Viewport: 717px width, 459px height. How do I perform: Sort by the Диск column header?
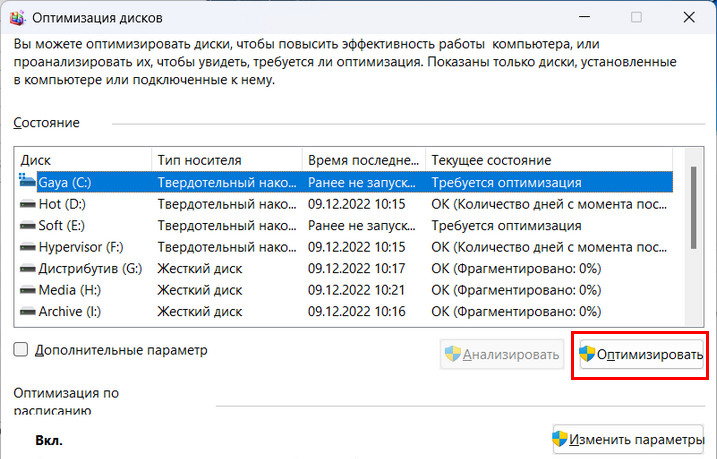pos(82,160)
